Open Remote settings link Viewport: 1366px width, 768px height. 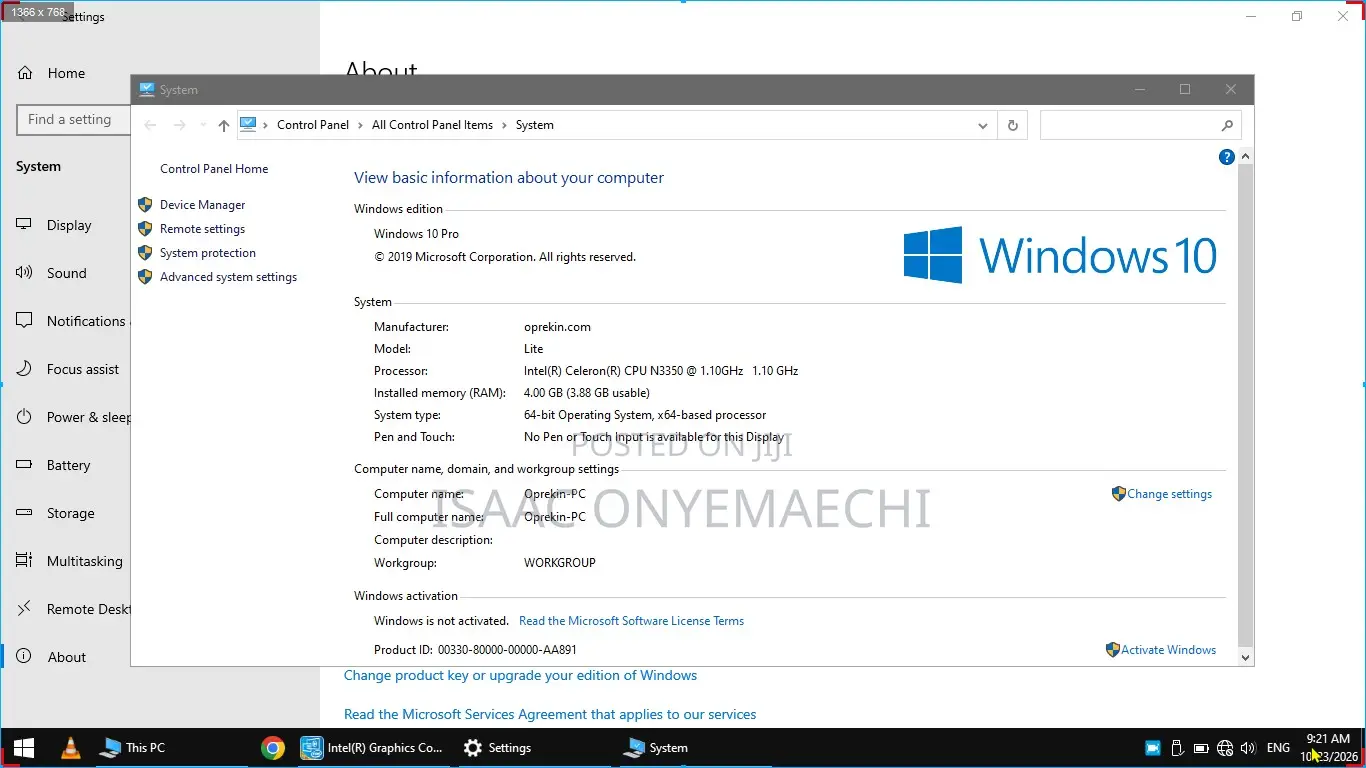click(x=202, y=229)
